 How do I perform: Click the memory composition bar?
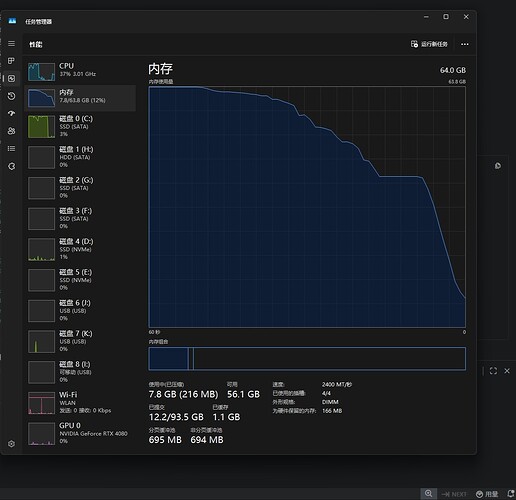click(x=307, y=358)
